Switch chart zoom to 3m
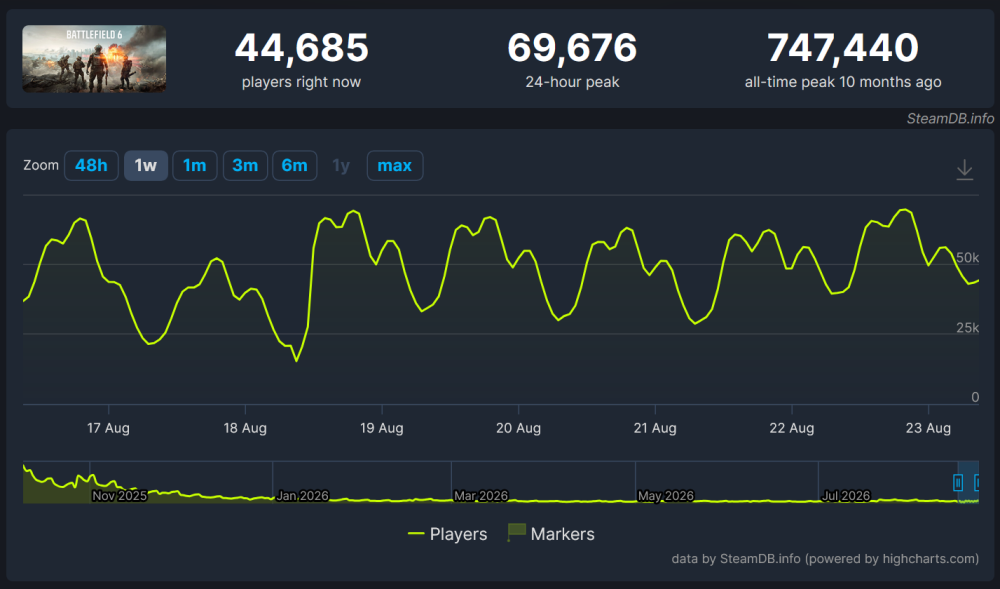Screen dimensions: 1000x589 (245, 166)
